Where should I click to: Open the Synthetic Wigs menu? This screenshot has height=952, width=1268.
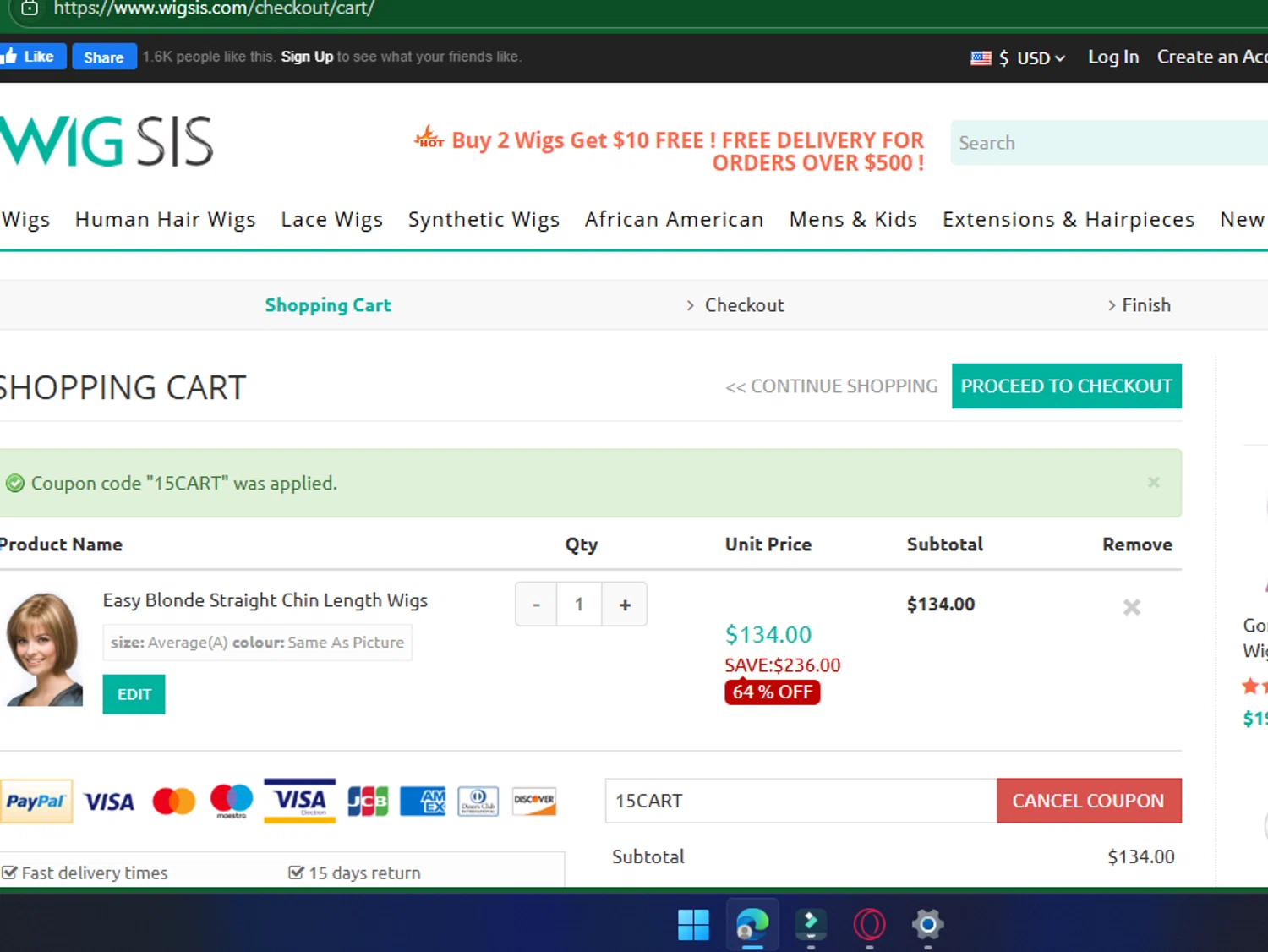484,220
